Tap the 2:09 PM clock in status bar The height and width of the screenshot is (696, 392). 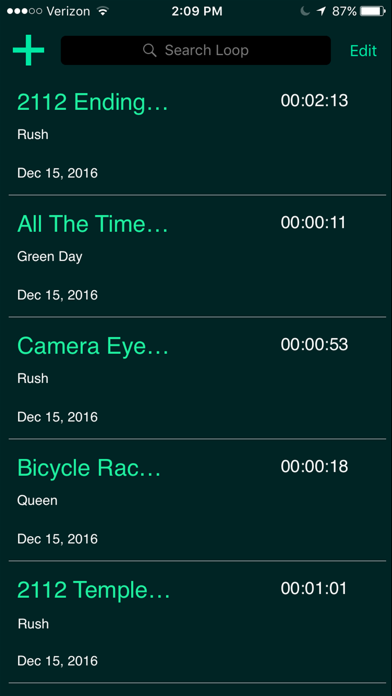(197, 12)
